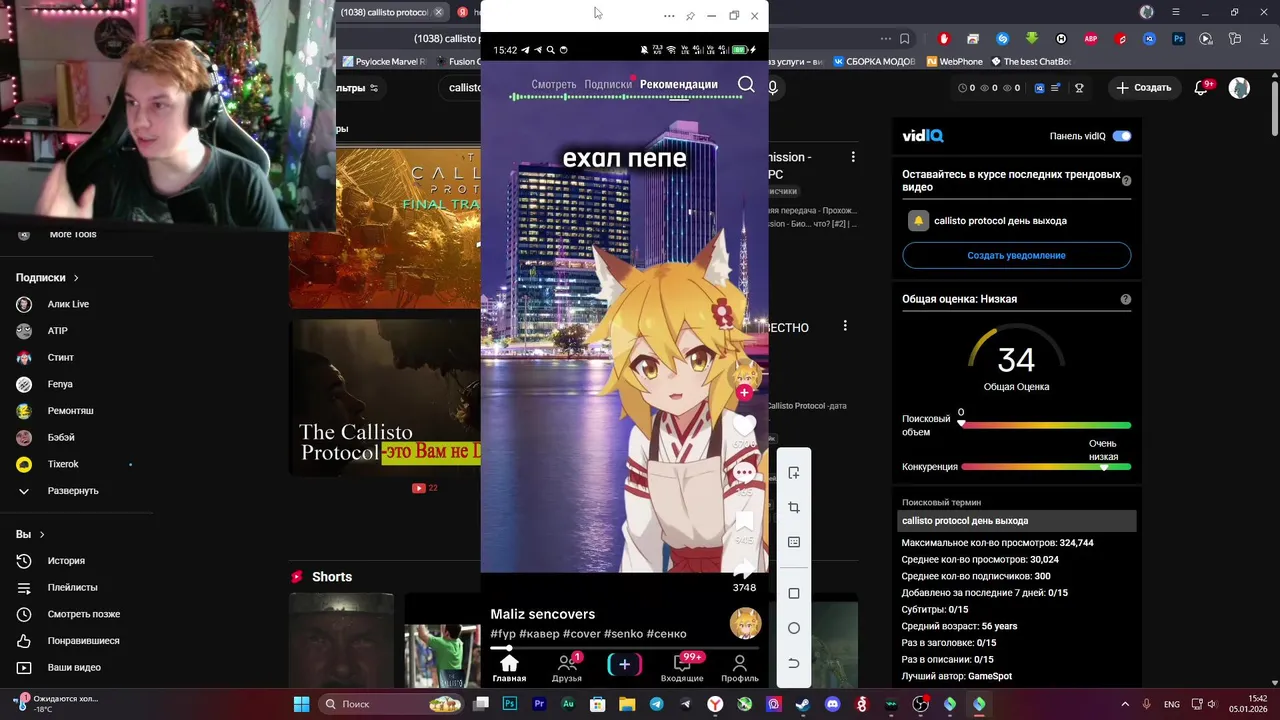Click Shazam extension icon in browser toolbar

pos(1003,39)
